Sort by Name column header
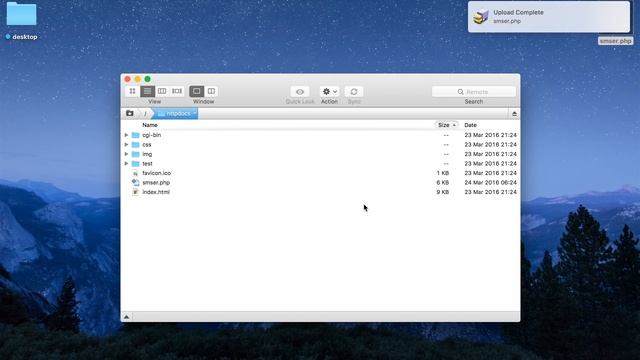Image resolution: width=640 pixels, height=360 pixels. tap(150, 125)
